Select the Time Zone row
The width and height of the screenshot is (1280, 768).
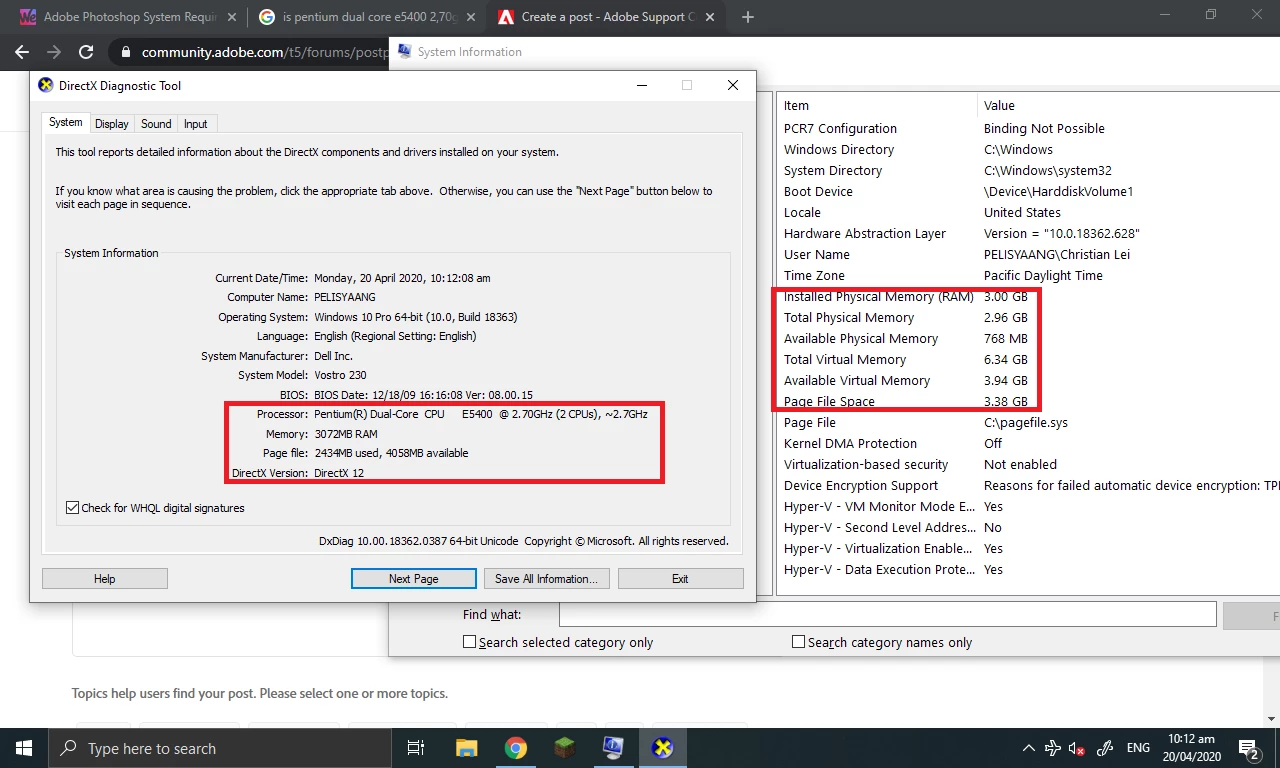[1029, 275]
